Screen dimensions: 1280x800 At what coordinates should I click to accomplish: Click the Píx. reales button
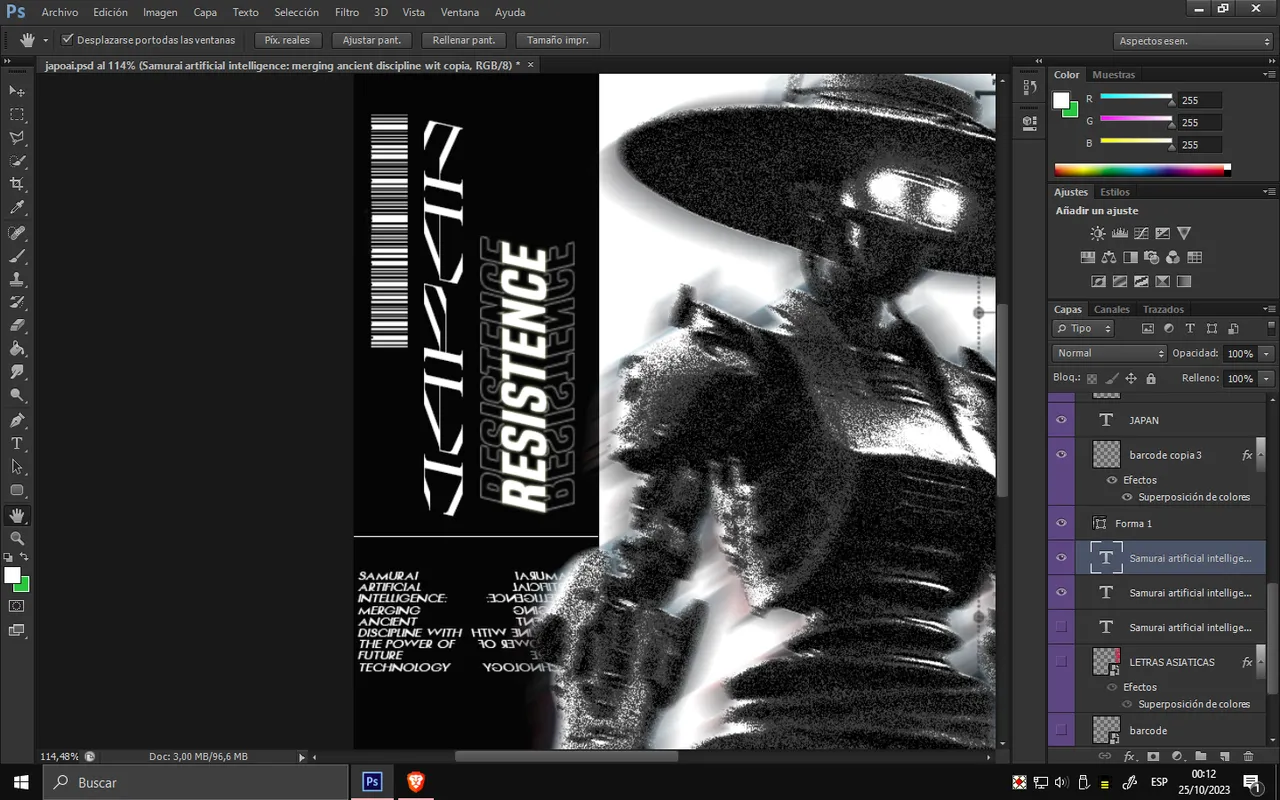pos(287,40)
